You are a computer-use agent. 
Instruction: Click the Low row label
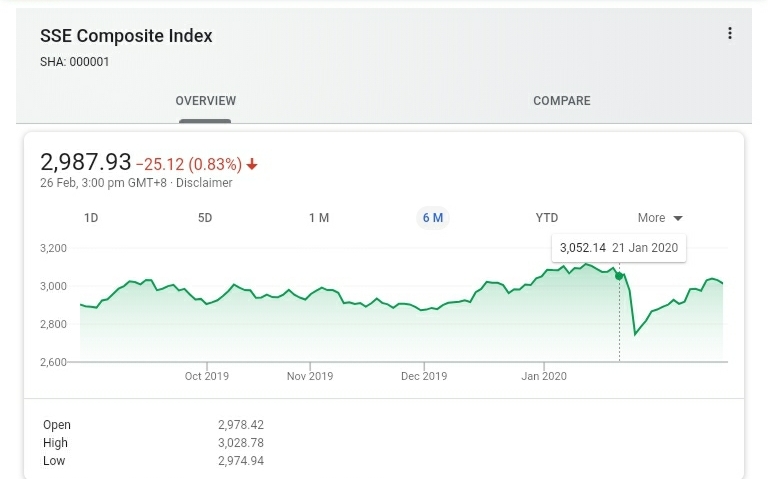(x=54, y=461)
